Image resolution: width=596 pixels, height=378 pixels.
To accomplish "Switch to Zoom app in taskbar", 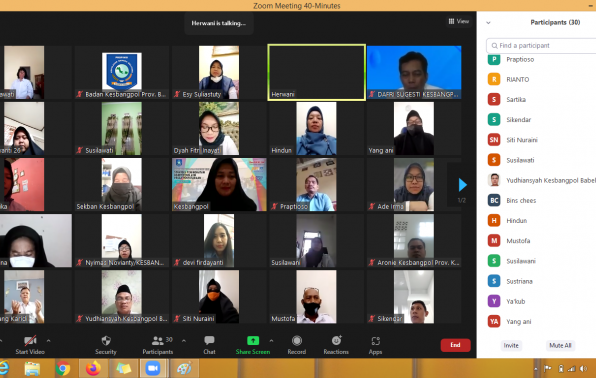I will [x=153, y=368].
